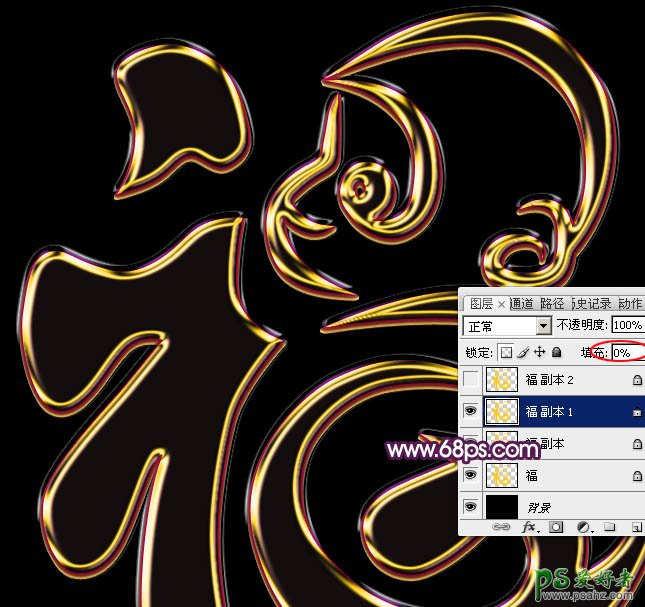
Task: Show the 福 副本 2 layer
Action: pos(471,380)
